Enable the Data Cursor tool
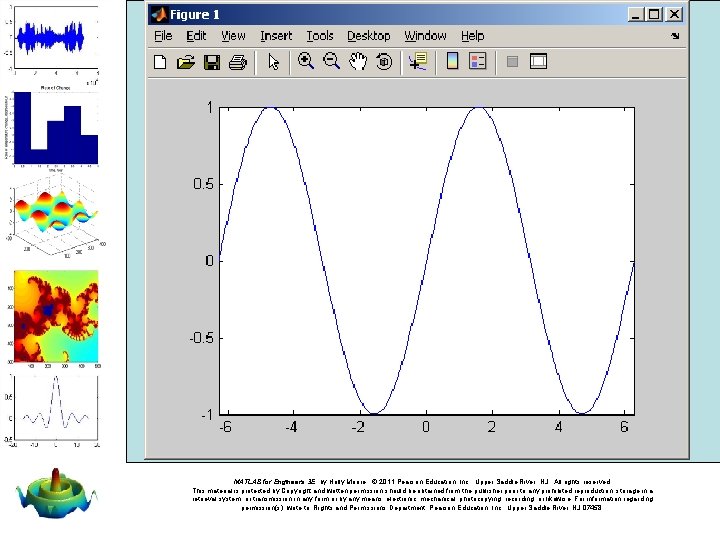This screenshot has width=720, height=540. coord(418,61)
